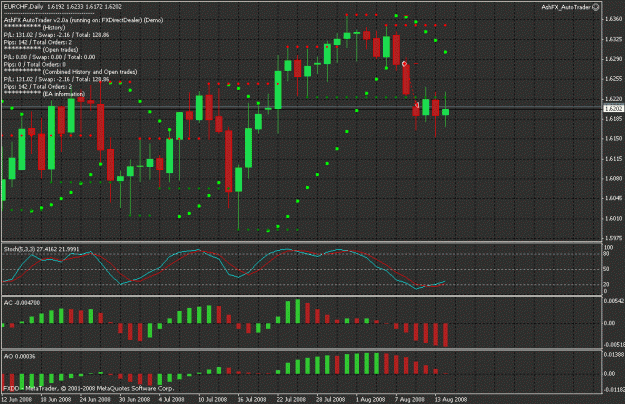Click the 12 Jun 2008 date label

click(x=17, y=399)
